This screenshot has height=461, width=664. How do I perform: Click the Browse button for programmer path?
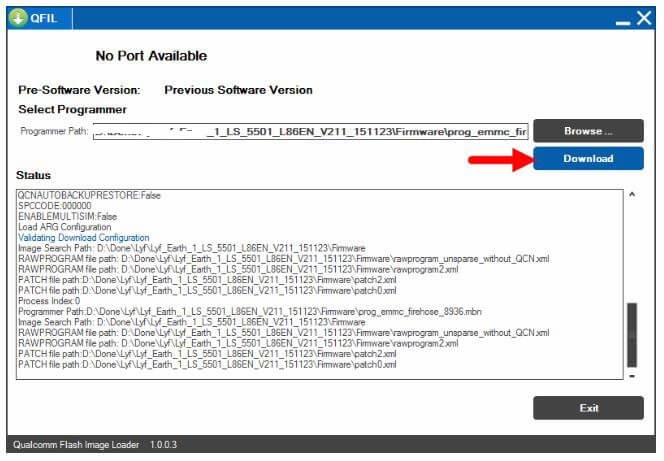pos(588,131)
